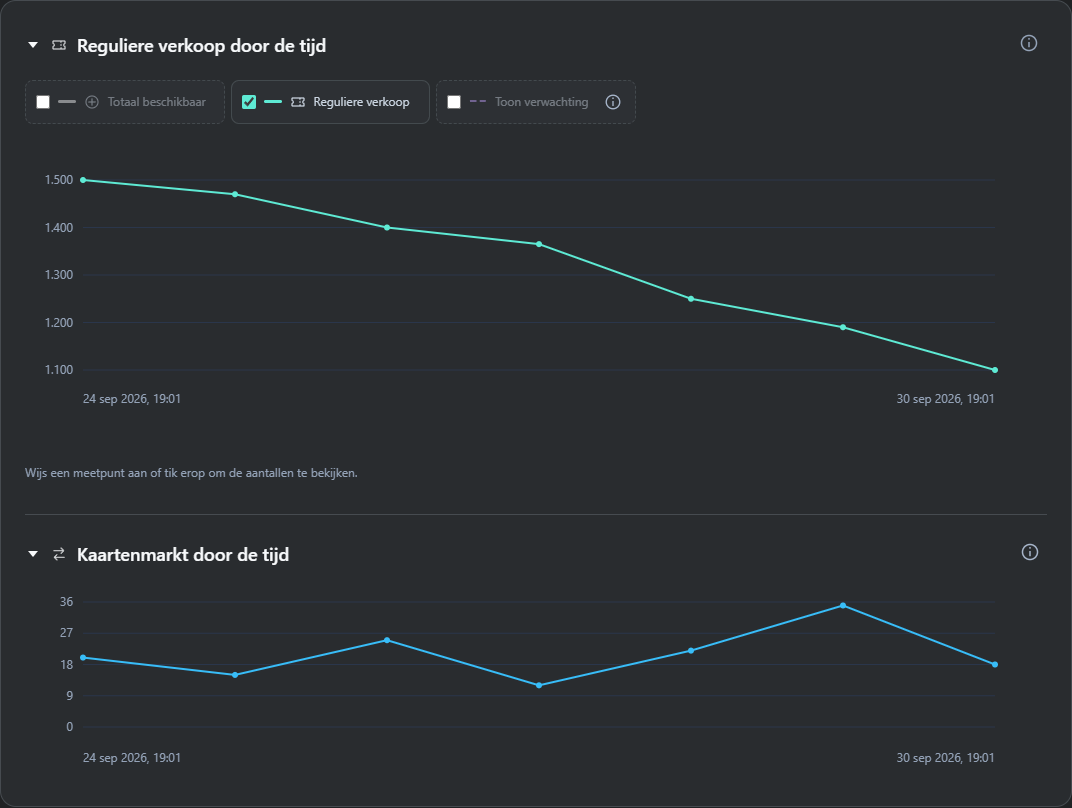Click first data point of Kaartenmarkt chart
Viewport: 1072px width, 808px height.
coord(83,658)
